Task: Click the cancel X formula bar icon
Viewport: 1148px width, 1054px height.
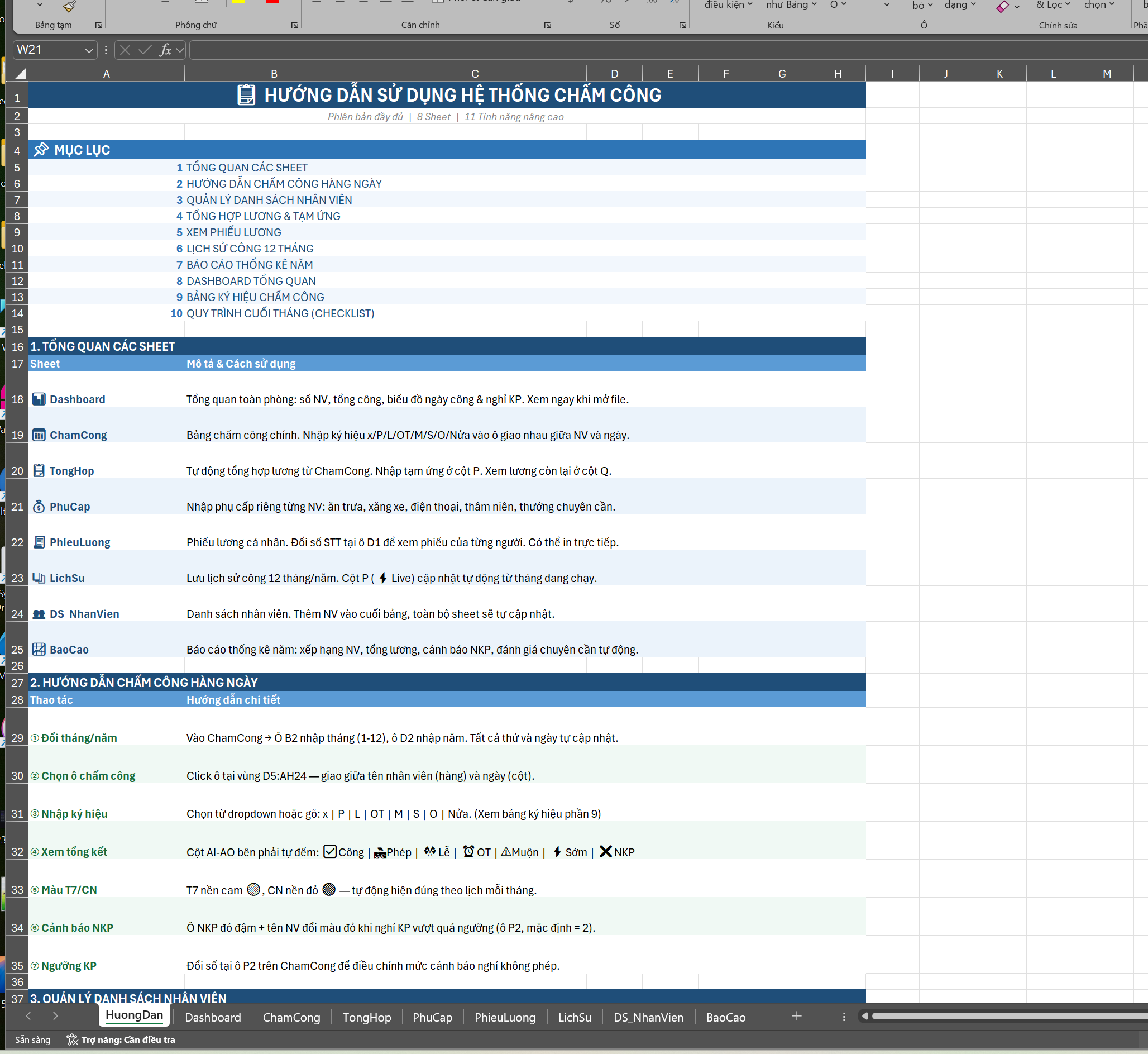Action: [x=126, y=50]
